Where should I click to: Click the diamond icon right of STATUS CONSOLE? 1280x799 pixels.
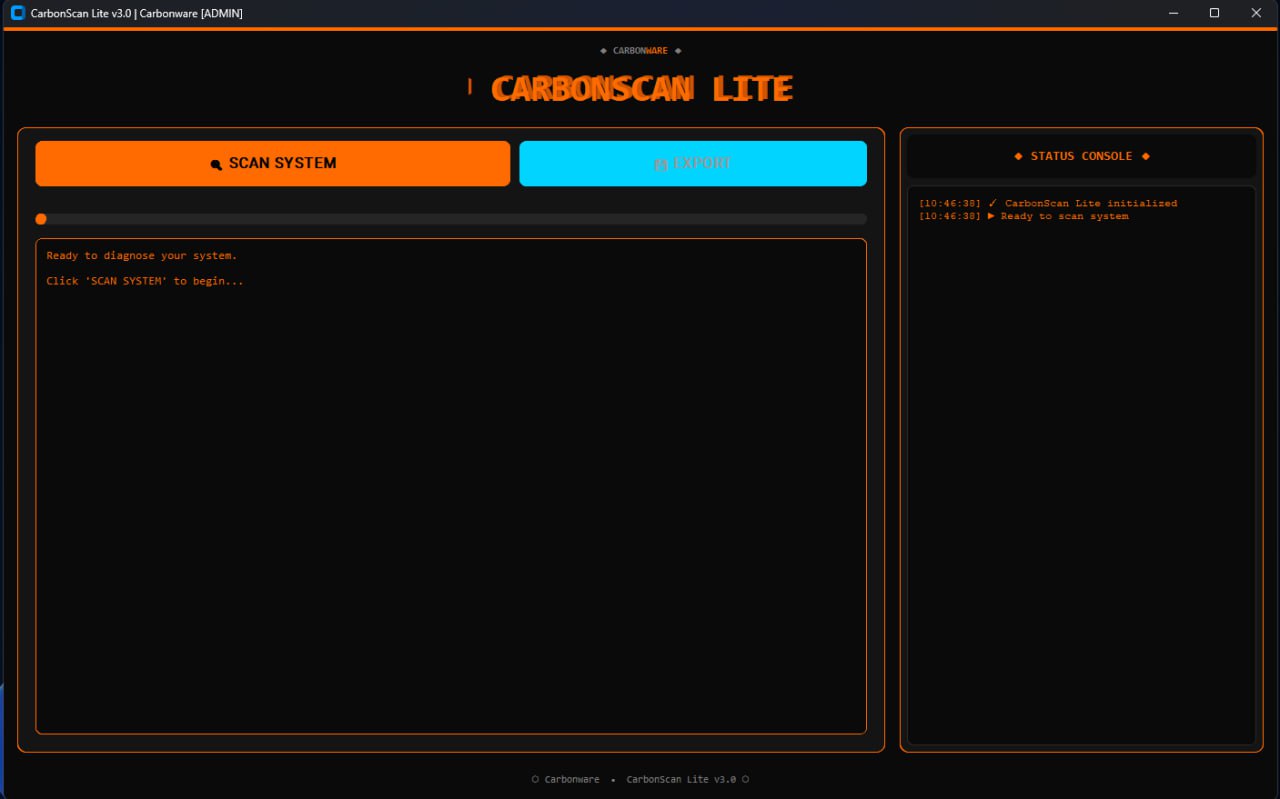click(1145, 156)
